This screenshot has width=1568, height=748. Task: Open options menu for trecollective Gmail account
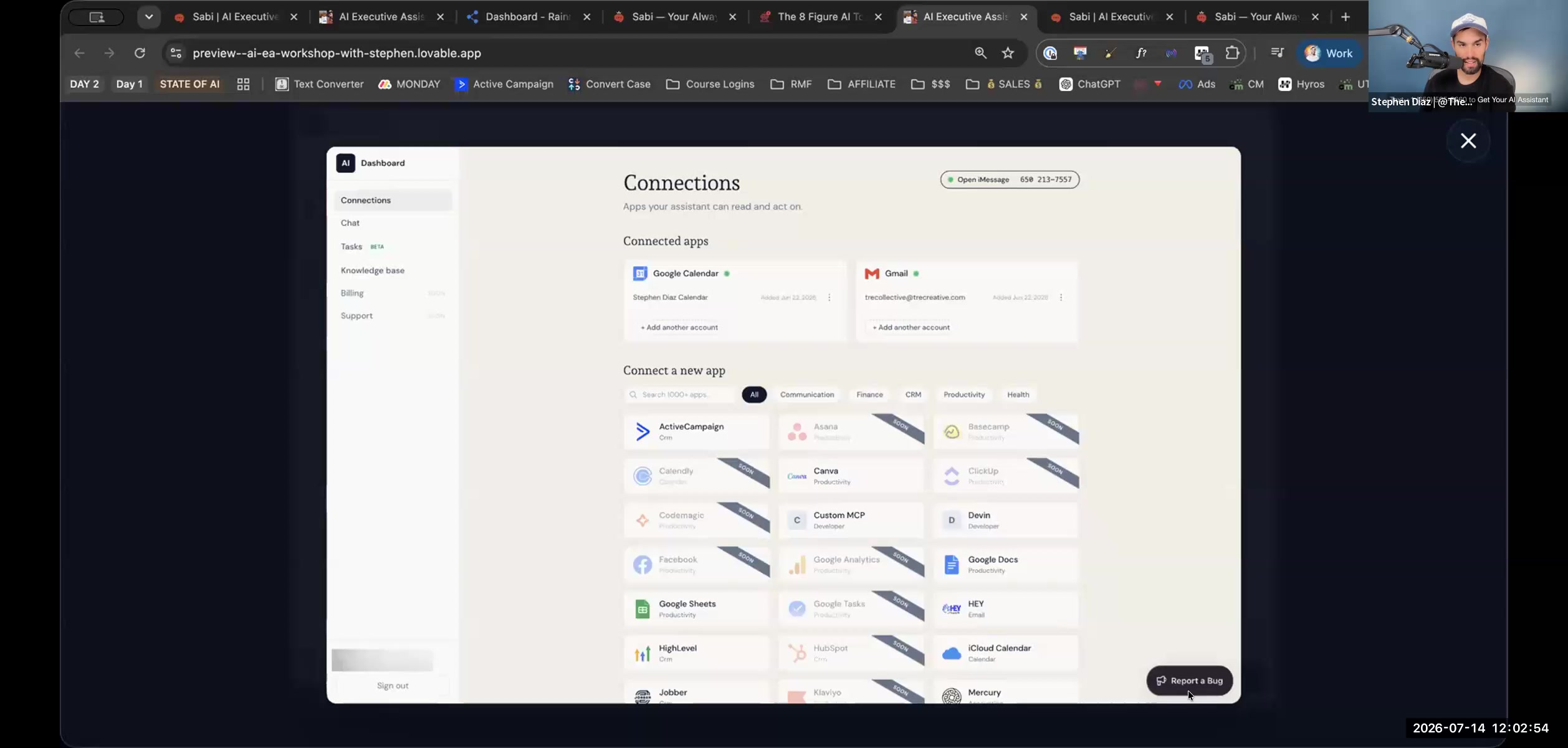coord(1061,298)
